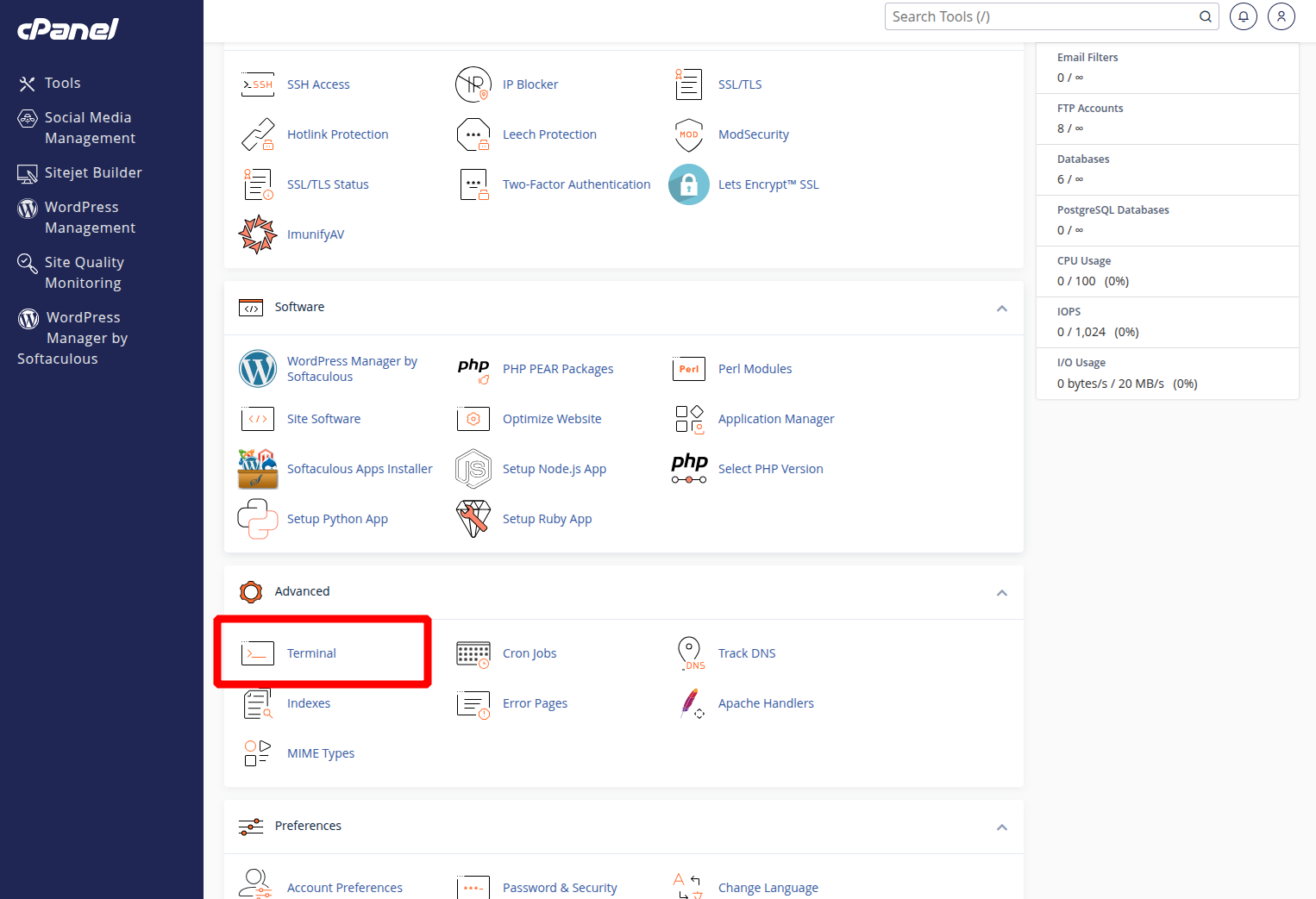Image resolution: width=1316 pixels, height=899 pixels.
Task: Click the Error Pages icon
Action: [x=473, y=703]
